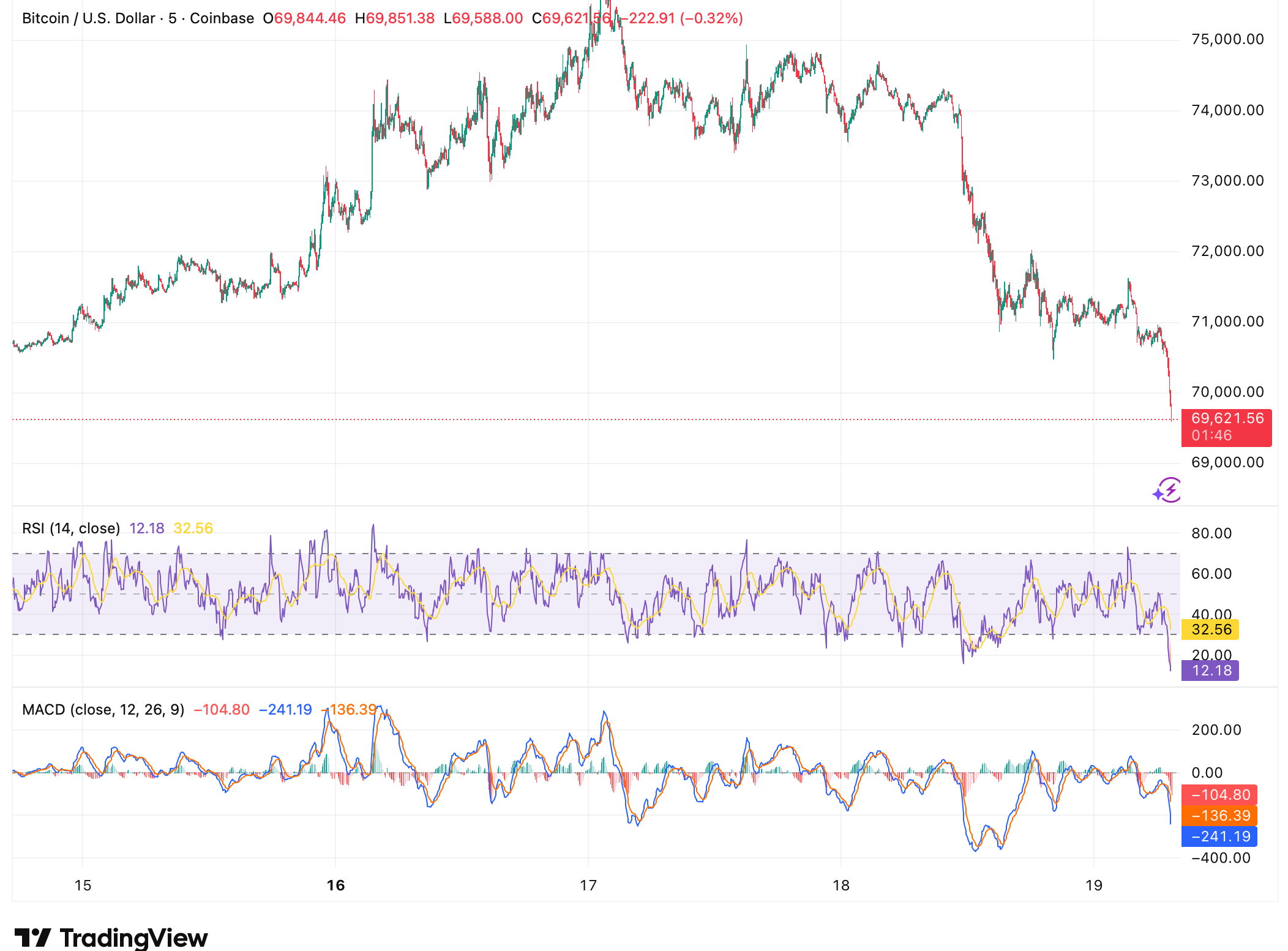Click the purple AI lightning icon on the chart
The image size is (1288, 951).
pyautogui.click(x=1167, y=491)
